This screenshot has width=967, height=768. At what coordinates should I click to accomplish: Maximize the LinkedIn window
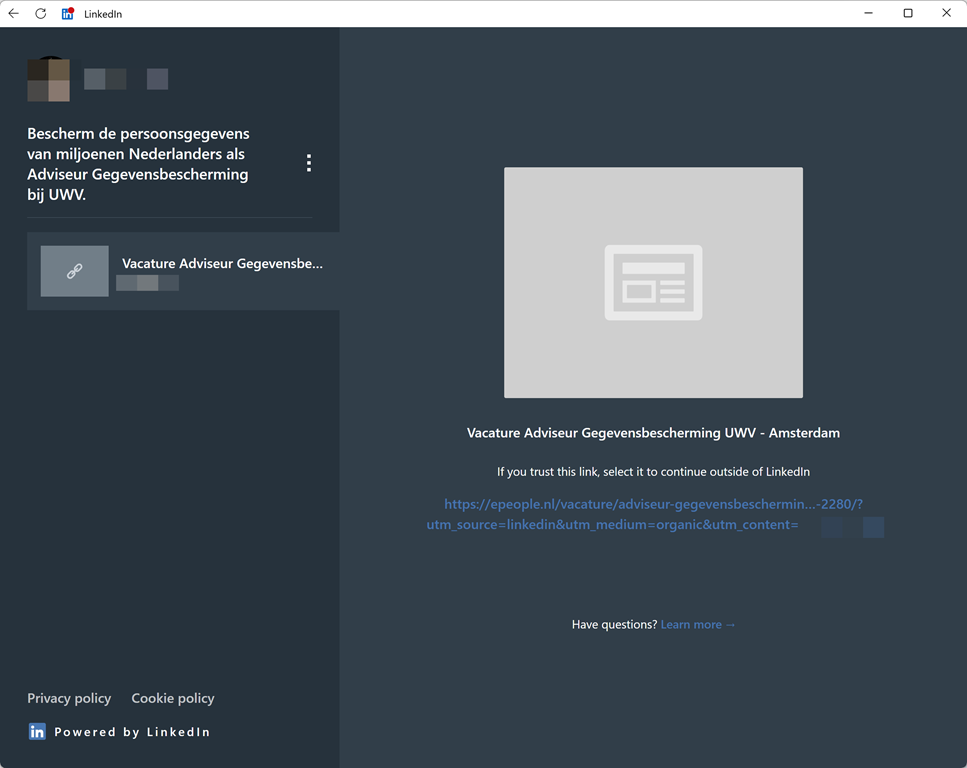[908, 14]
